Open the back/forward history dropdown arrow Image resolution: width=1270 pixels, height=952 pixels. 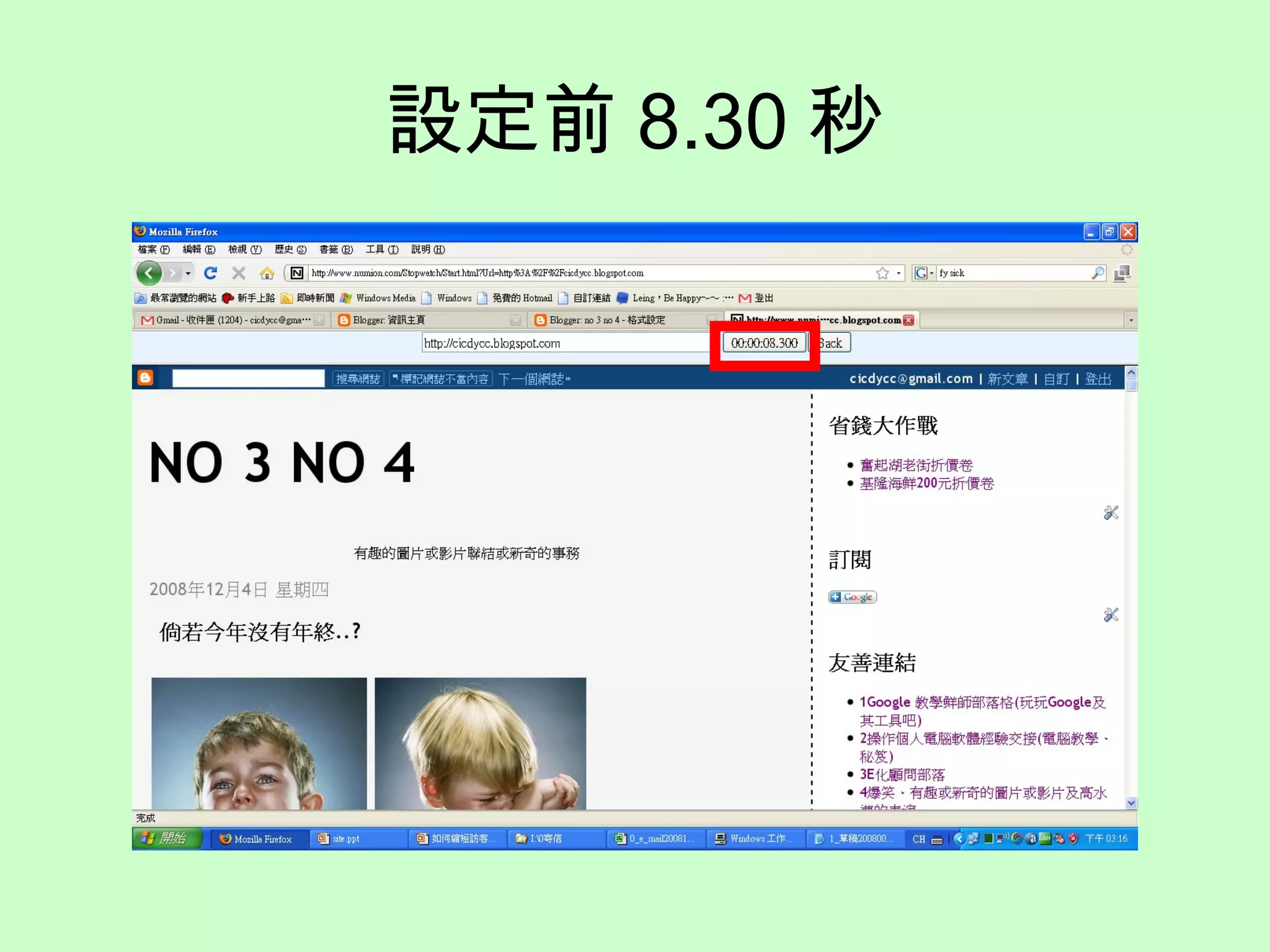pos(188,273)
